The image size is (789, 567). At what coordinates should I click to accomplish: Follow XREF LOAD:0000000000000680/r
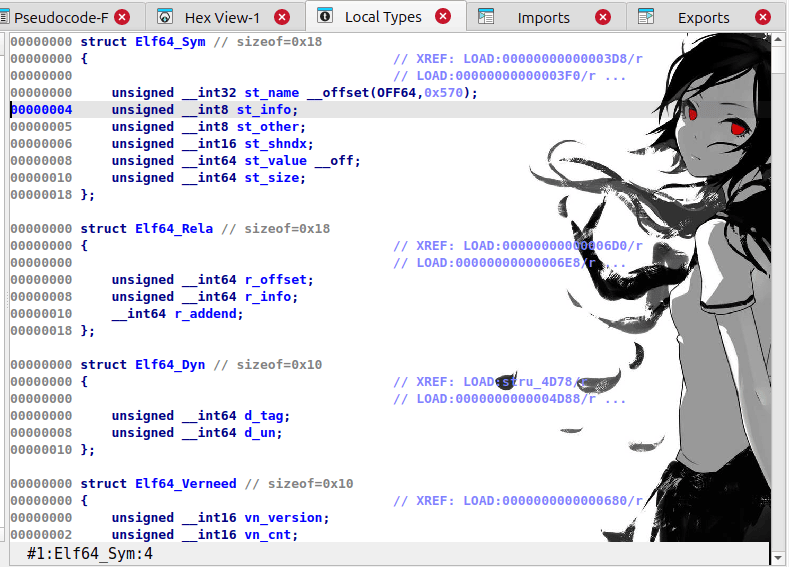(x=553, y=501)
